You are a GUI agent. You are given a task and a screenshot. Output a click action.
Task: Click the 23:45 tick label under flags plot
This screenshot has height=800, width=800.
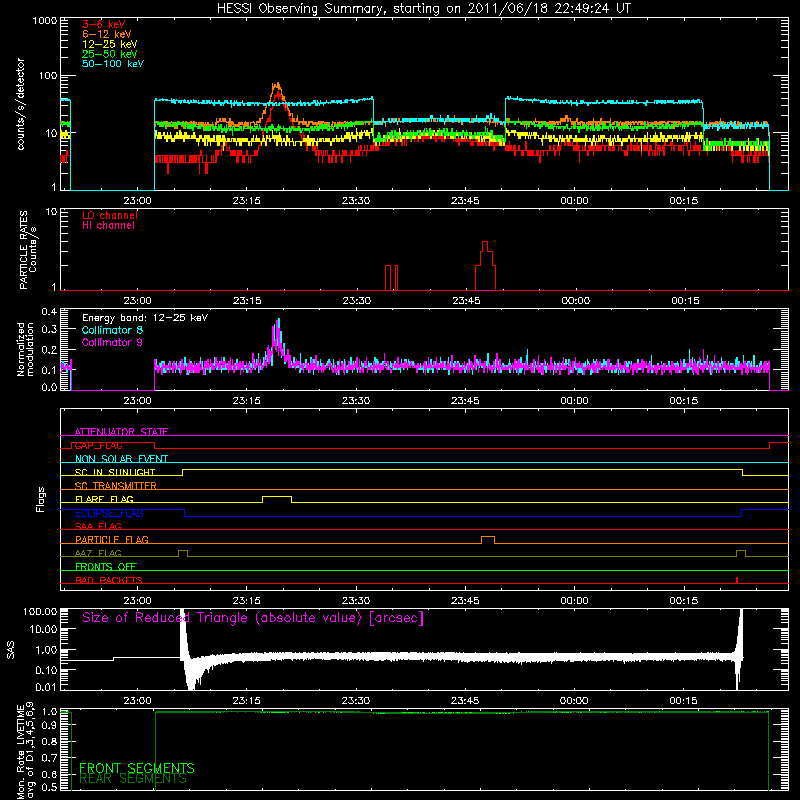pyautogui.click(x=465, y=601)
